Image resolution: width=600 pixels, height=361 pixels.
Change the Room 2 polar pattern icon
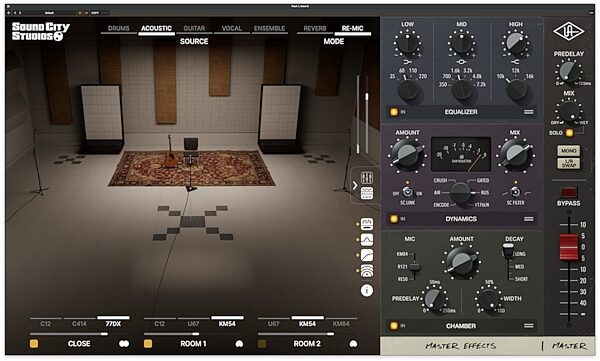353,343
